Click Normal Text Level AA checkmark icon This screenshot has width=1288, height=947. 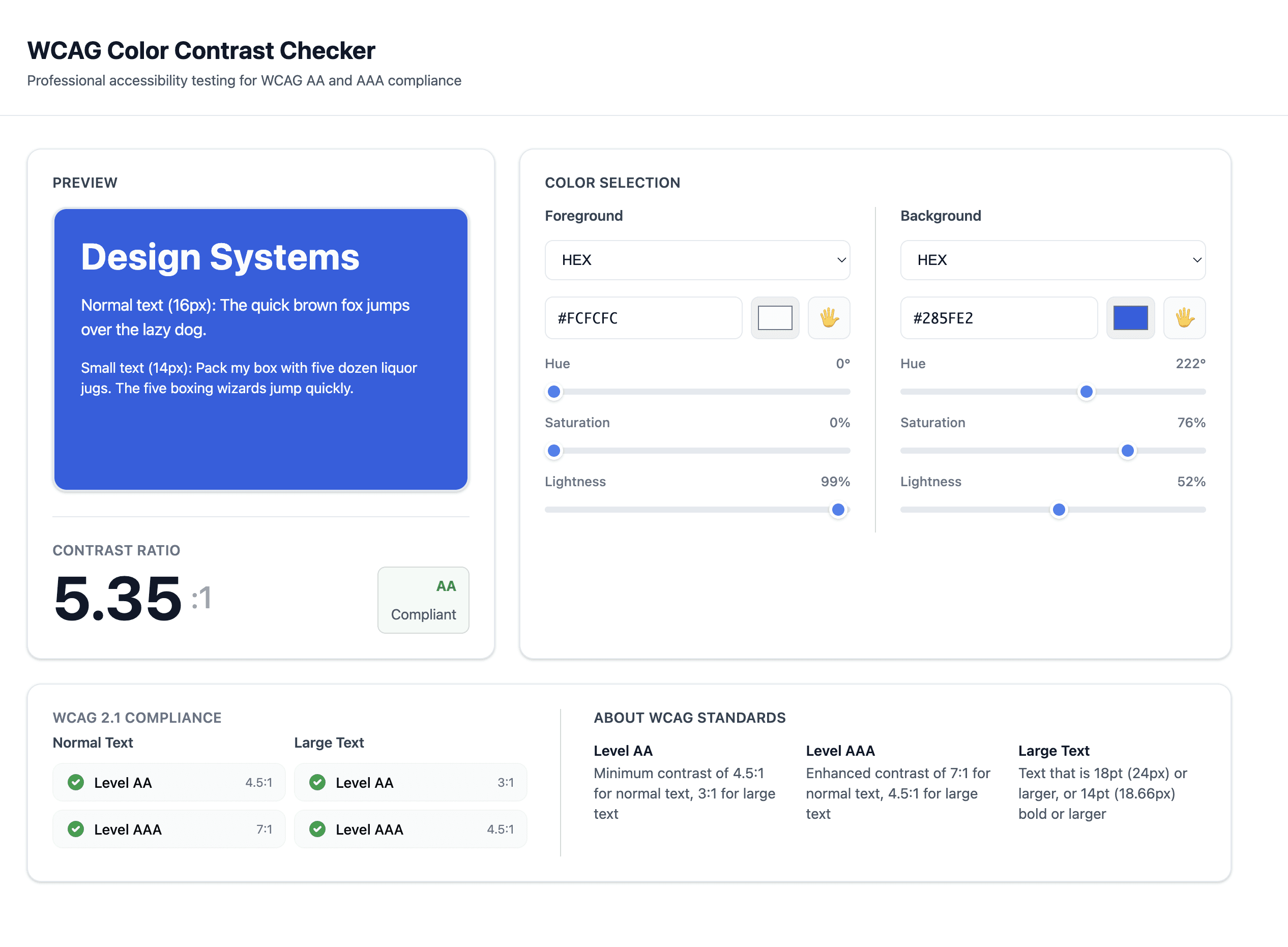[76, 782]
